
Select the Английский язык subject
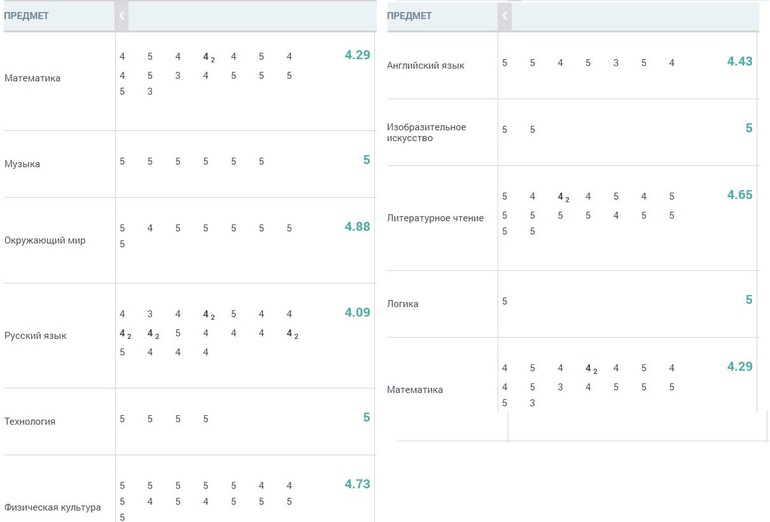[x=425, y=65]
